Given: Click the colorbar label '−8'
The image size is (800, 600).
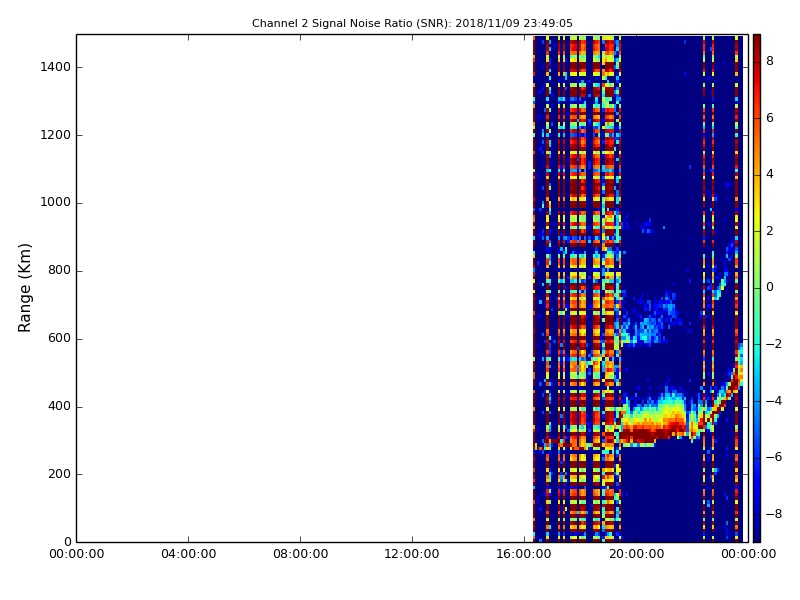Looking at the screenshot, I should 774,514.
